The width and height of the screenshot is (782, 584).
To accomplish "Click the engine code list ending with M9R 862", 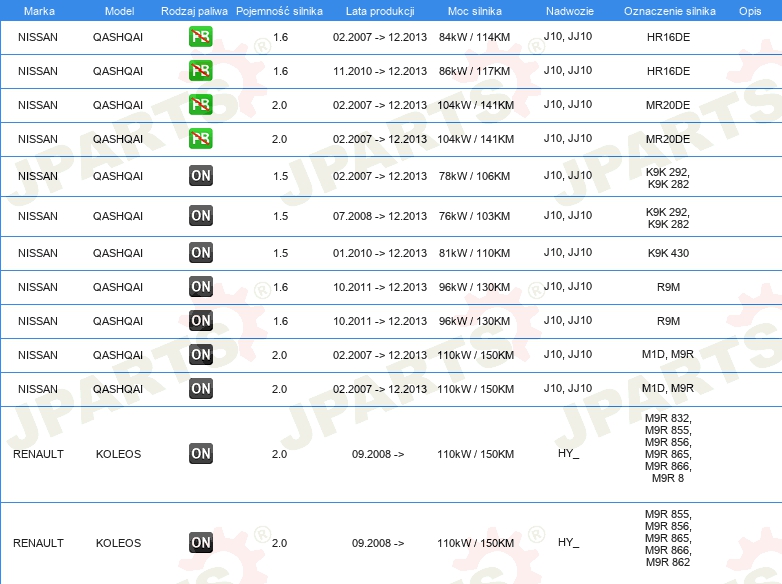I will (x=668, y=538).
